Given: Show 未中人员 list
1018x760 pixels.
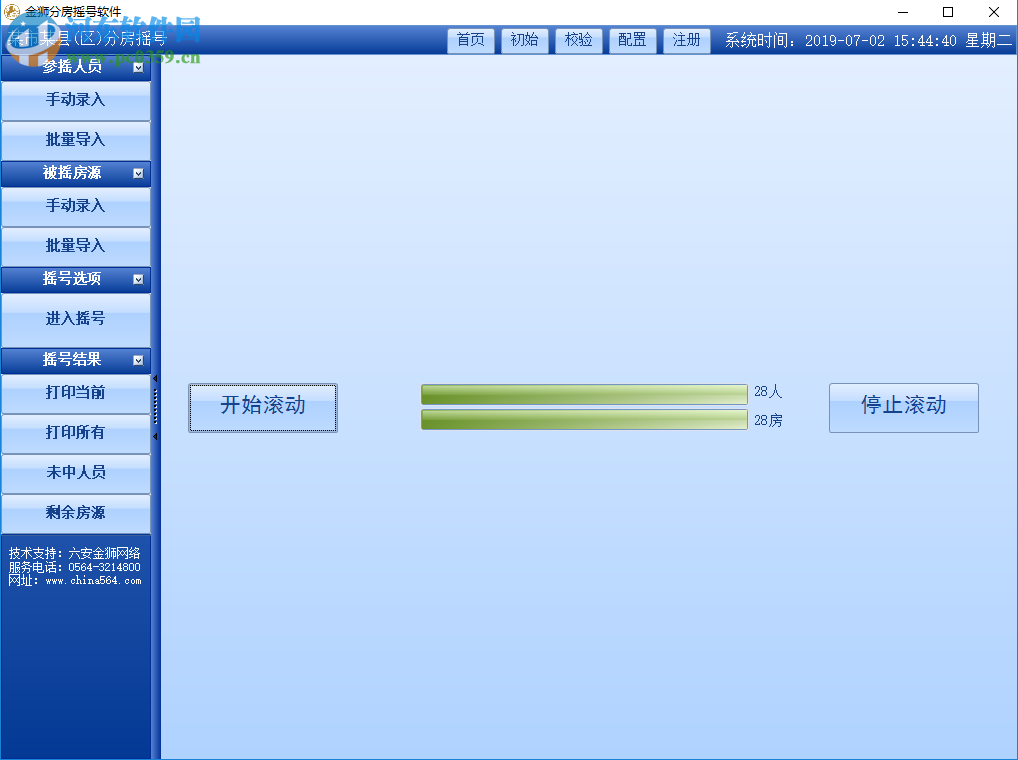Looking at the screenshot, I should point(76,473).
